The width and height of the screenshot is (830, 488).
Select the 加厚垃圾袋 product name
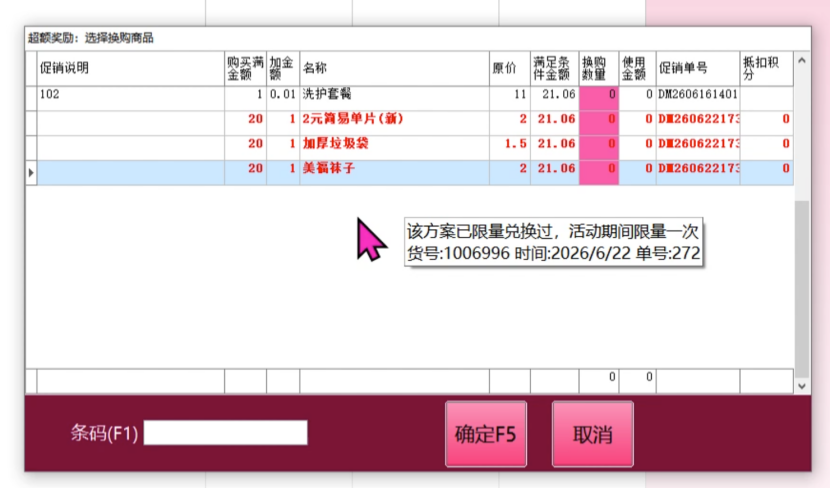pyautogui.click(x=335, y=143)
